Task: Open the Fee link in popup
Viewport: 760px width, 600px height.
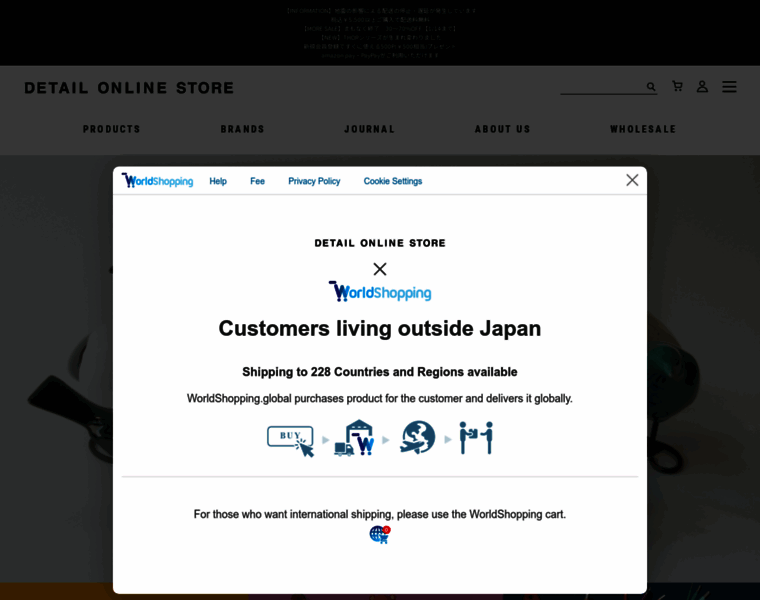Action: [257, 181]
